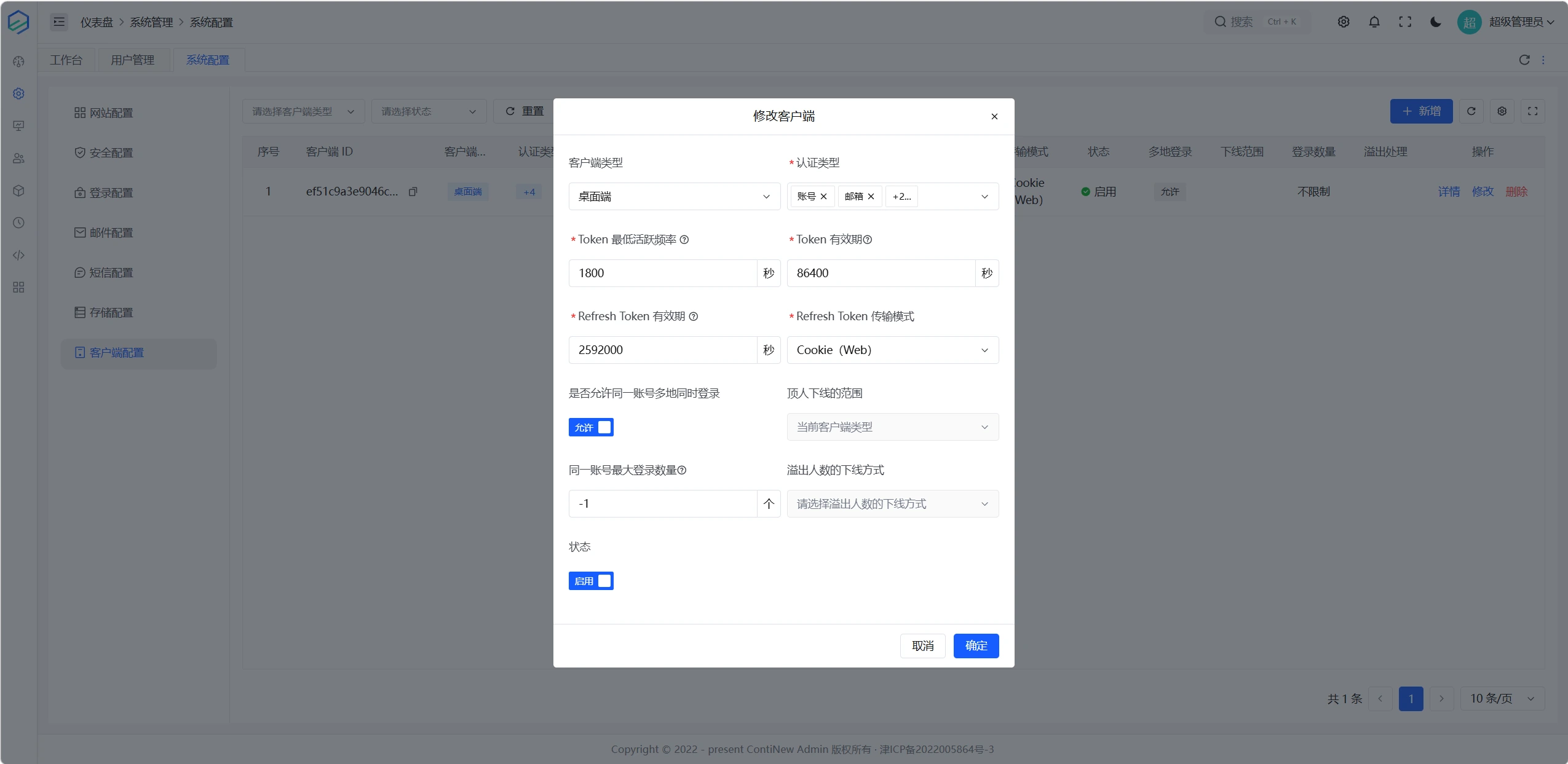1568x764 pixels.
Task: Toggle fullscreen icon in top header
Action: tap(1405, 22)
